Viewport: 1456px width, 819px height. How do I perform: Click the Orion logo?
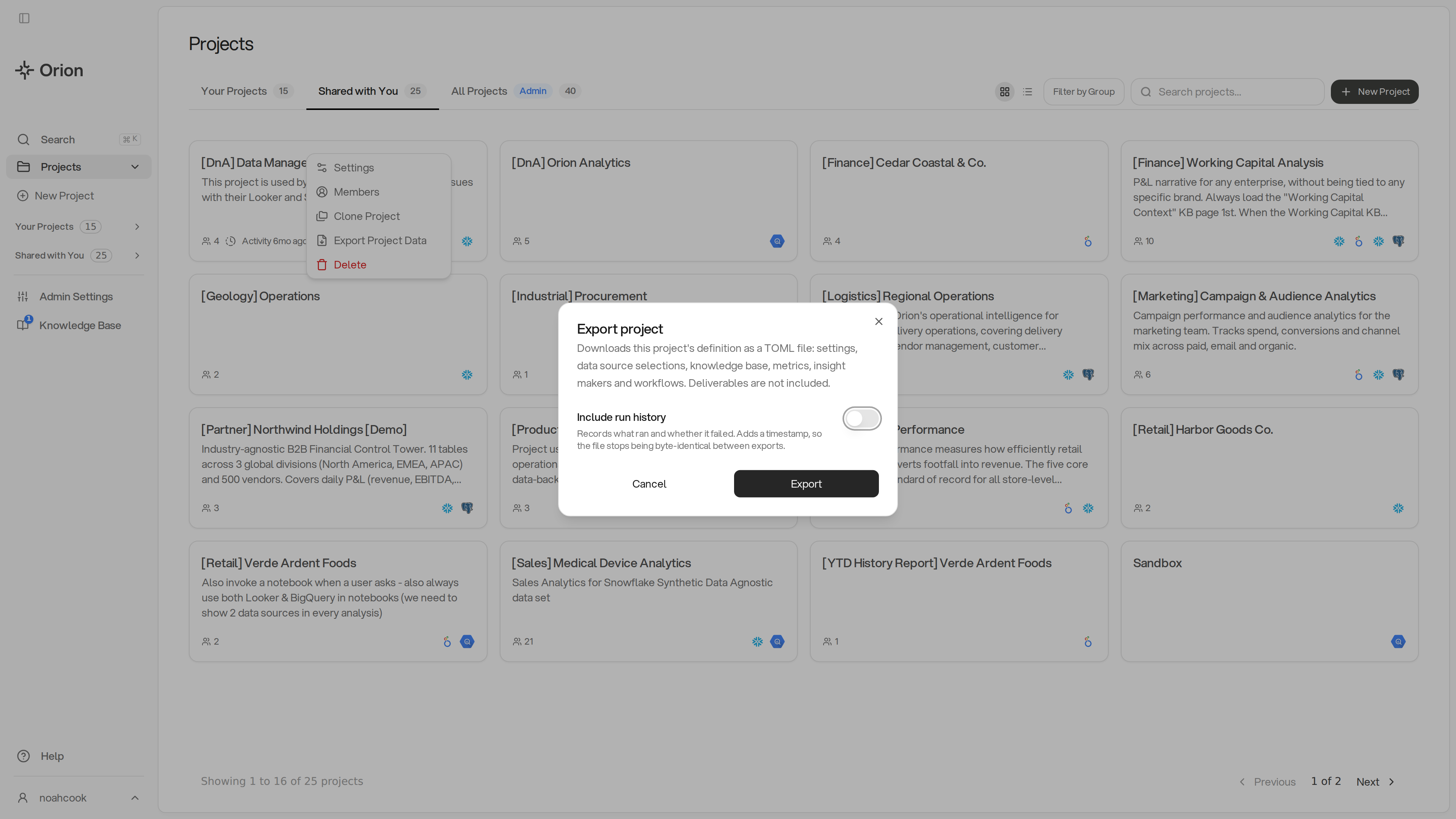point(49,70)
